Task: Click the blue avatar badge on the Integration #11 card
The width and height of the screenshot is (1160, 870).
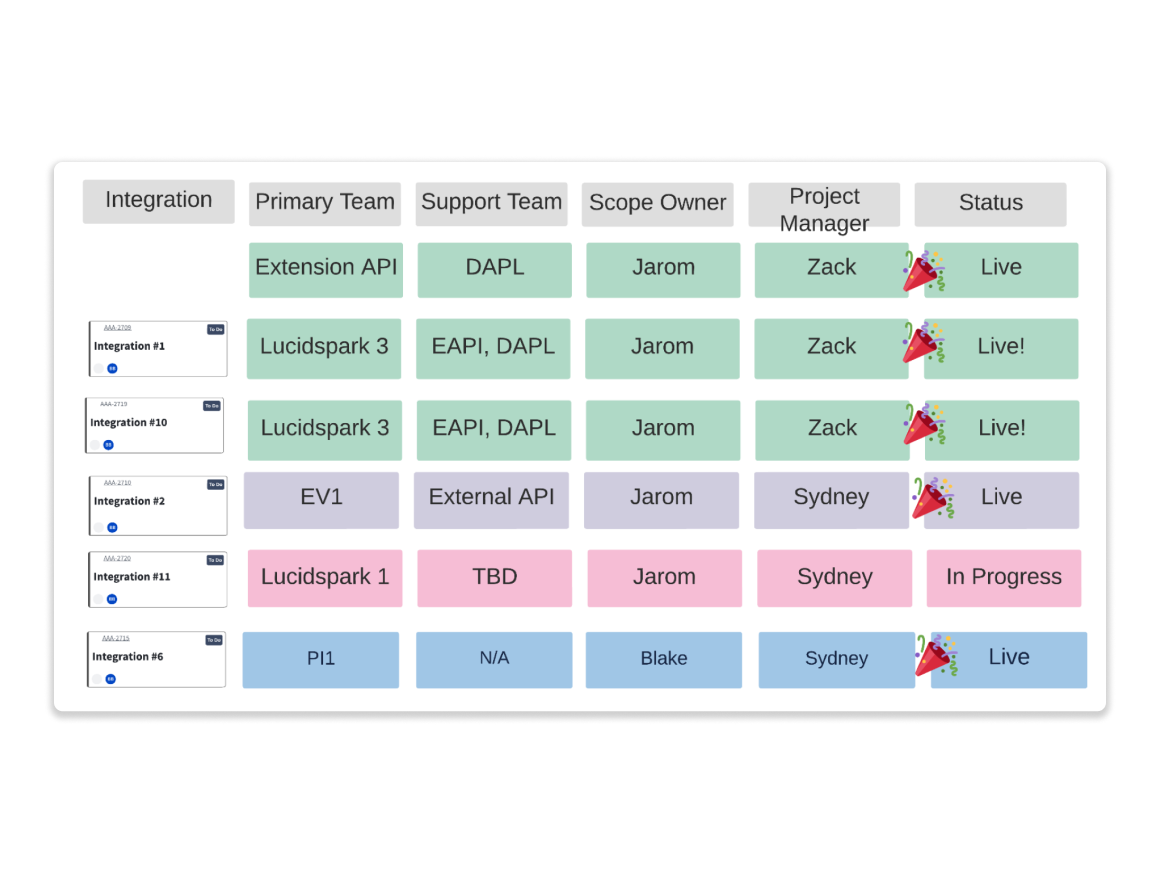Action: click(x=112, y=599)
